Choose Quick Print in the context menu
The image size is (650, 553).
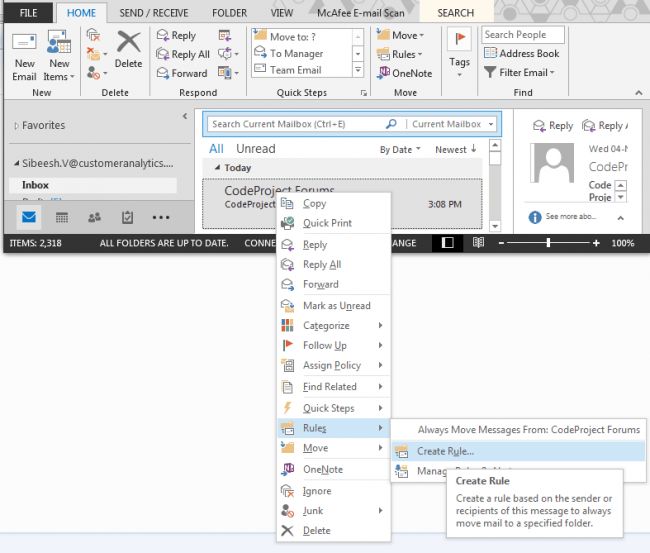click(x=334, y=223)
